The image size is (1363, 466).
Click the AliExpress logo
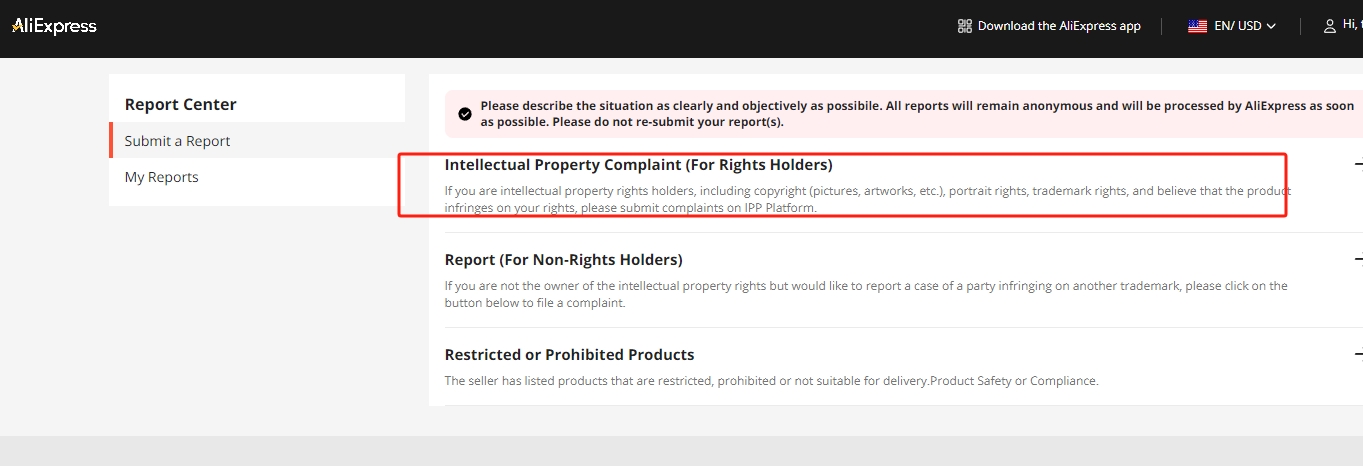[x=54, y=26]
